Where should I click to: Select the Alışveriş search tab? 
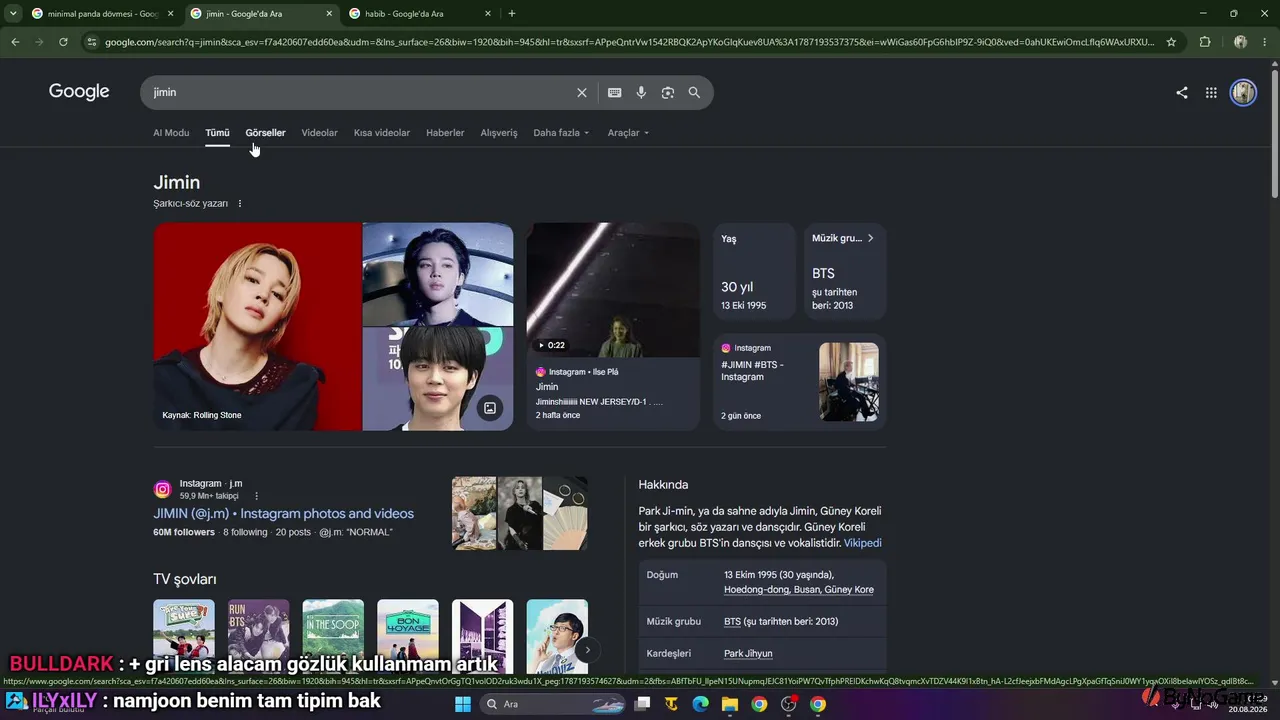(499, 133)
